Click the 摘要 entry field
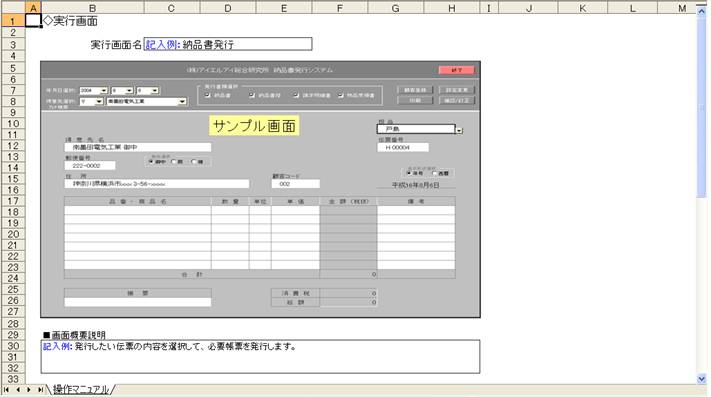 coord(137,302)
